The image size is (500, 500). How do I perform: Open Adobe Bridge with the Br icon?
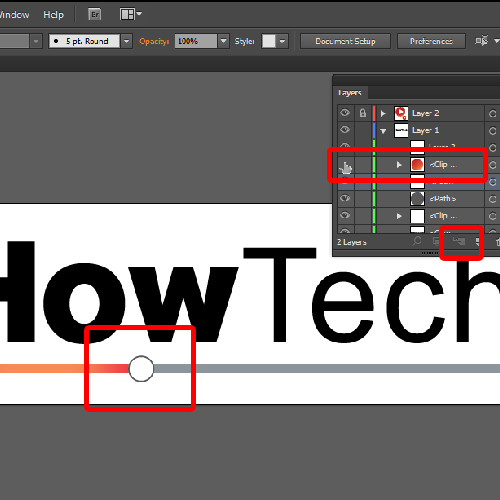coord(95,14)
